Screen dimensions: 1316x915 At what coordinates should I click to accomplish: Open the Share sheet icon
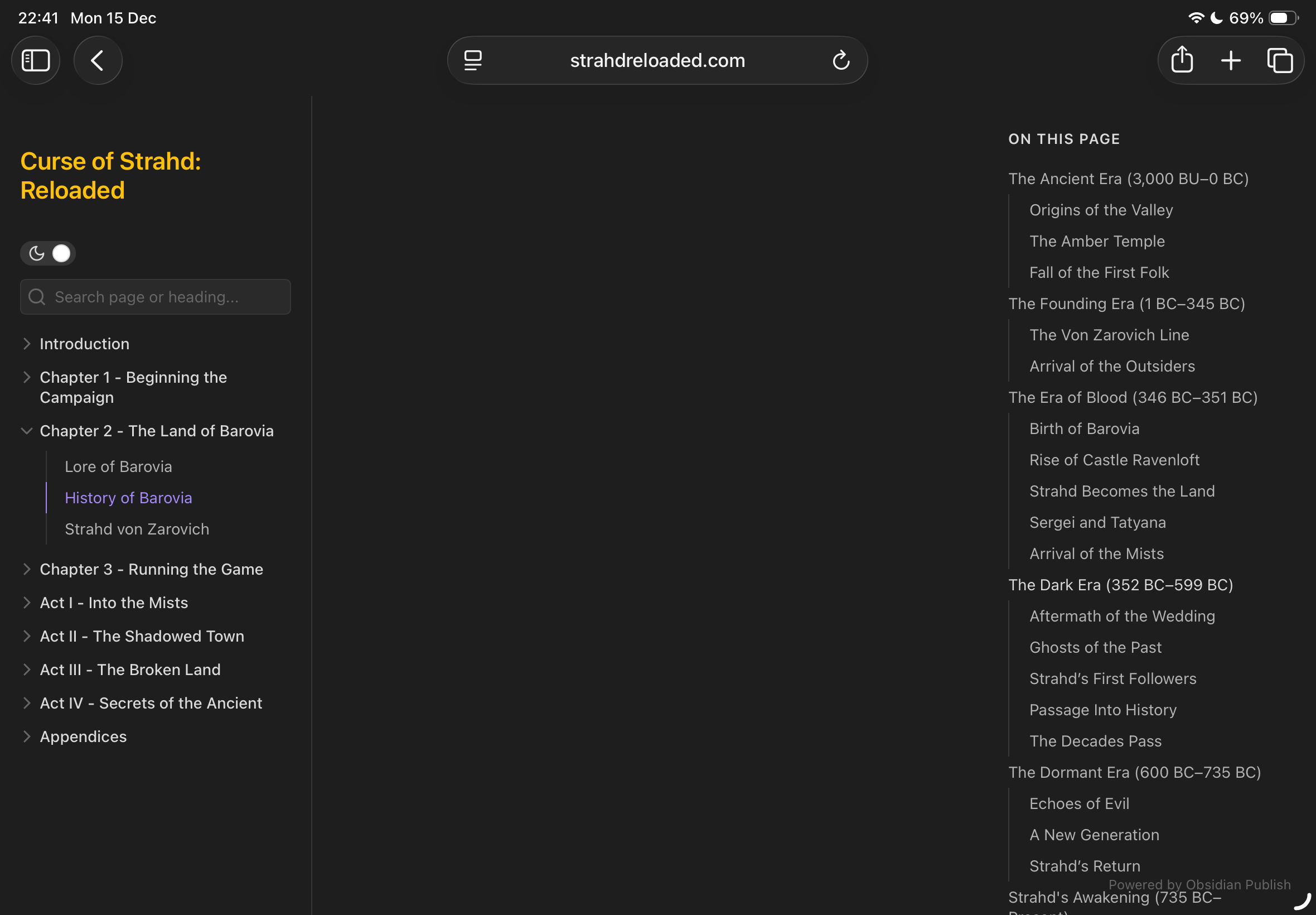(1182, 60)
